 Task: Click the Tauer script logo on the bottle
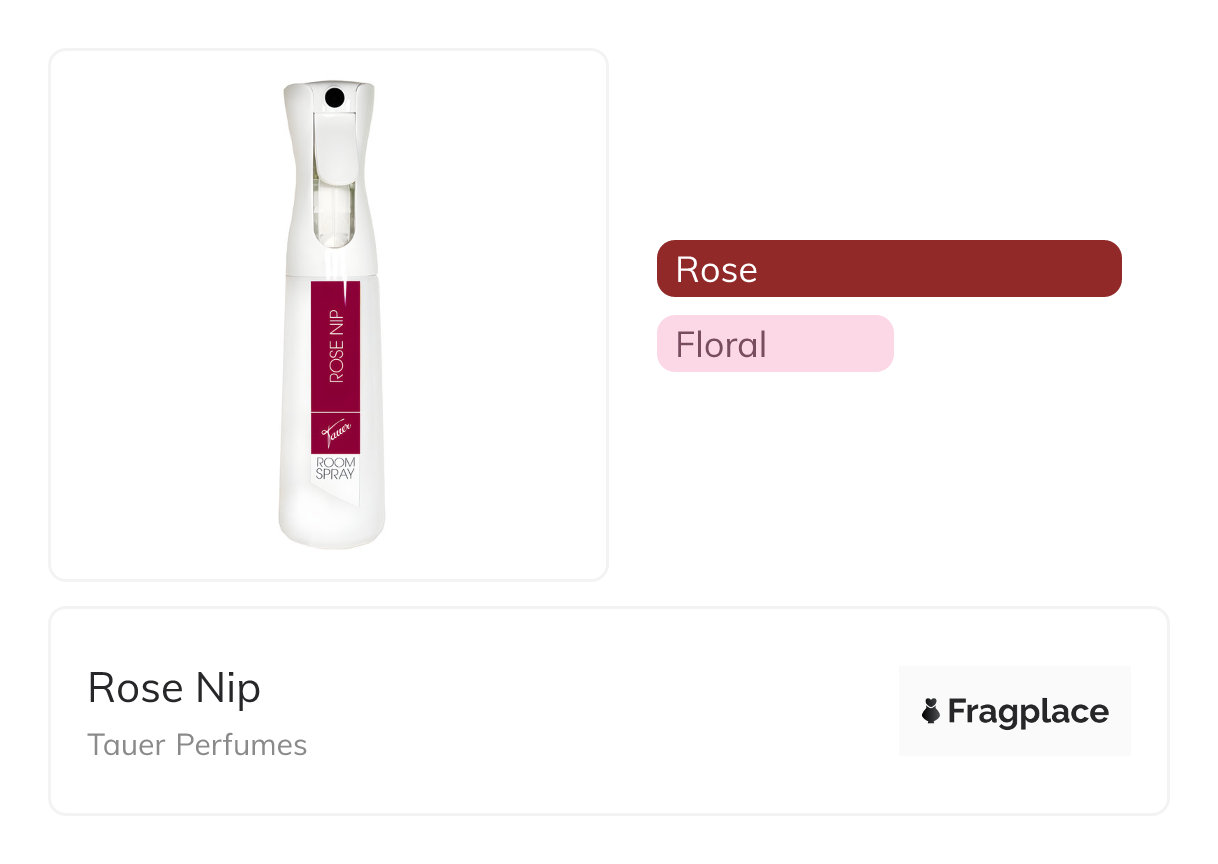pos(334,435)
